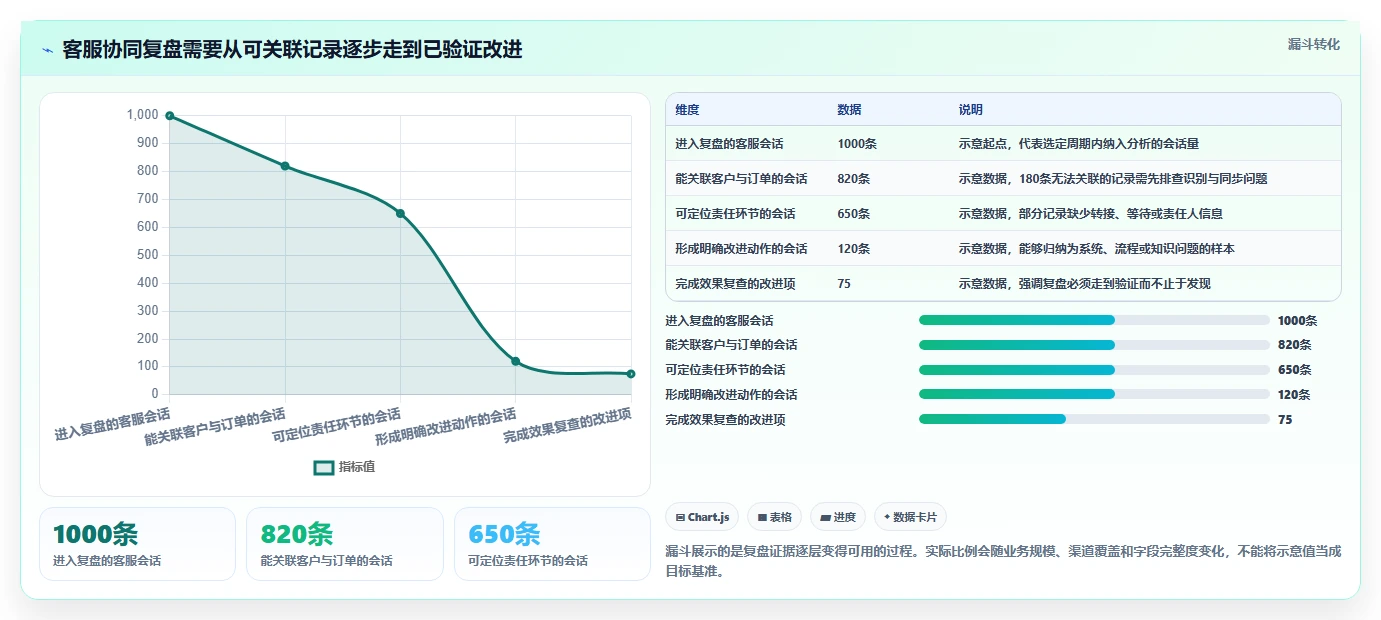Click the chart point for 形成明确改进动作的会话
The width and height of the screenshot is (1381, 620).
pyautogui.click(x=516, y=361)
